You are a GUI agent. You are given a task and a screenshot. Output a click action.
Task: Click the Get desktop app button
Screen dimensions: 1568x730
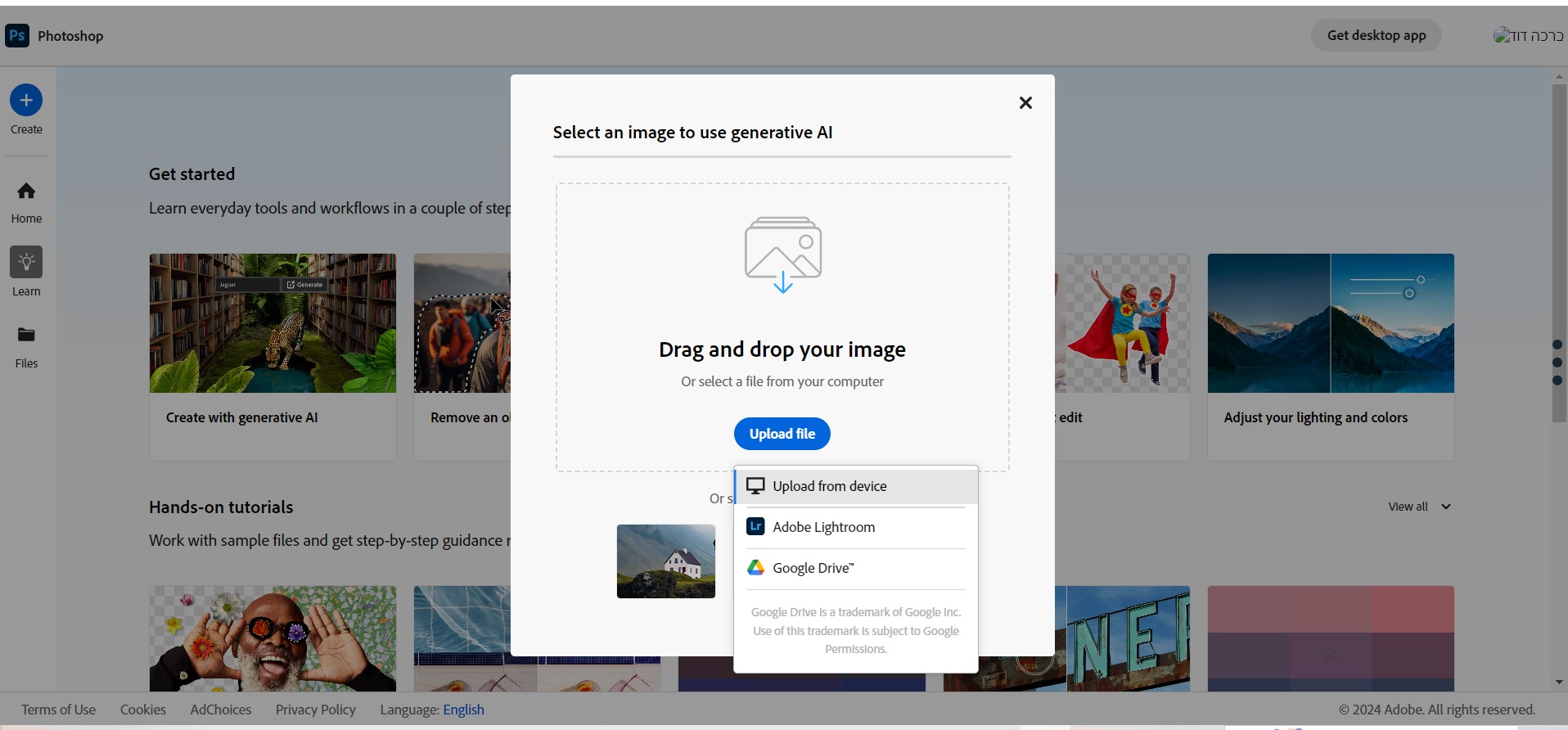1377,35
